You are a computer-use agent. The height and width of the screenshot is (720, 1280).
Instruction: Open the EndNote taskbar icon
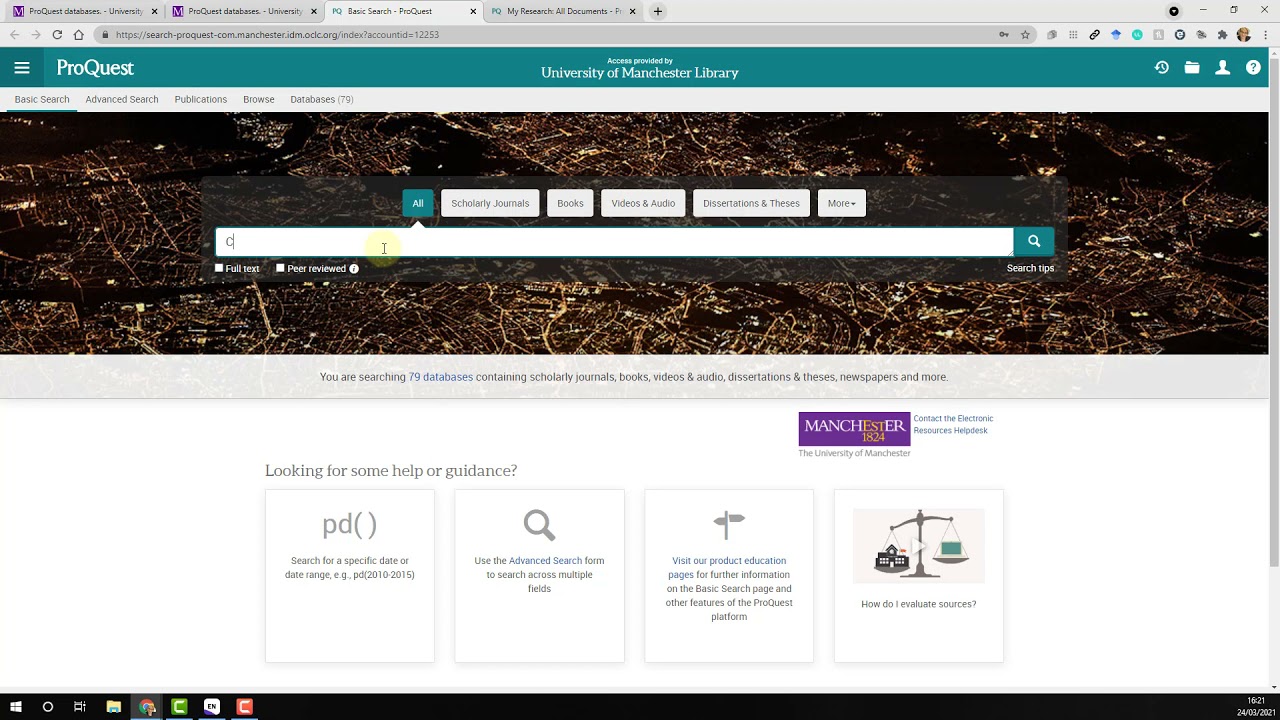click(x=211, y=707)
